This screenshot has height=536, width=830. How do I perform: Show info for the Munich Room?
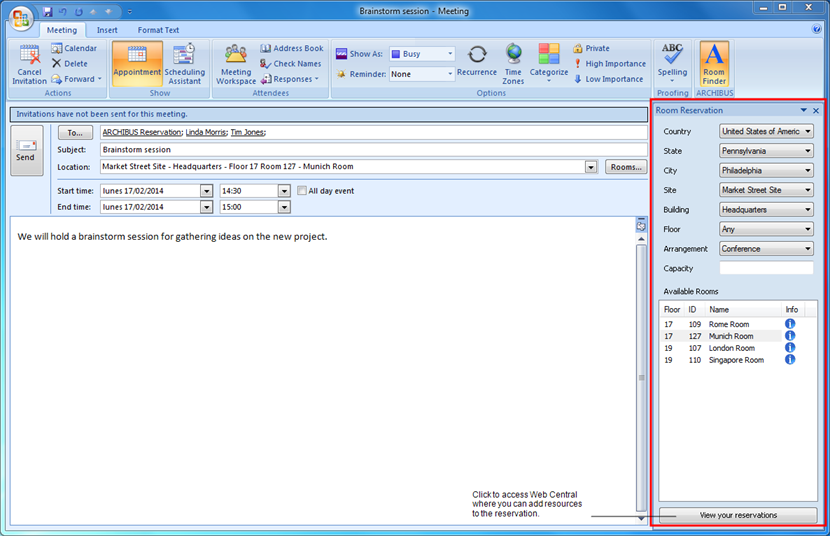tap(790, 336)
